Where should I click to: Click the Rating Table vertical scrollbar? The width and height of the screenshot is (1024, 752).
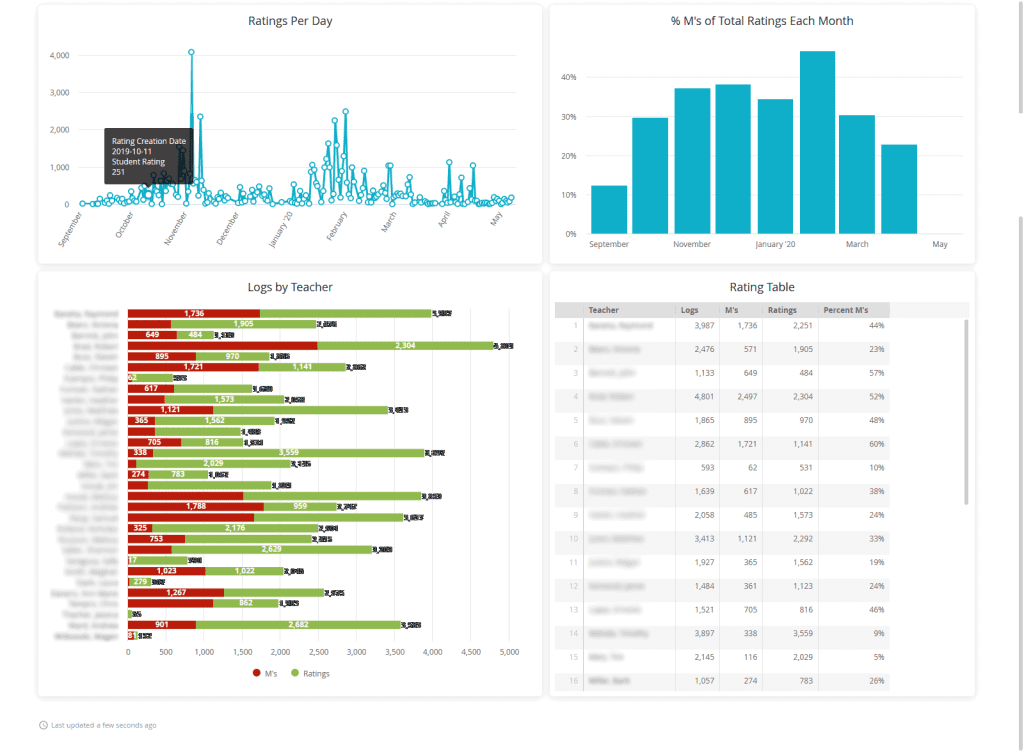(966, 410)
